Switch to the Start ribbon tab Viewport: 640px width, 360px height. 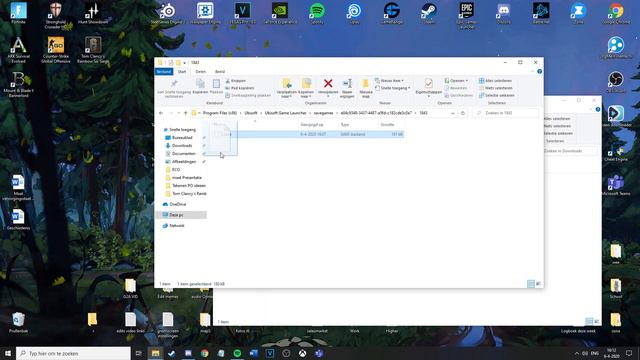(x=182, y=71)
